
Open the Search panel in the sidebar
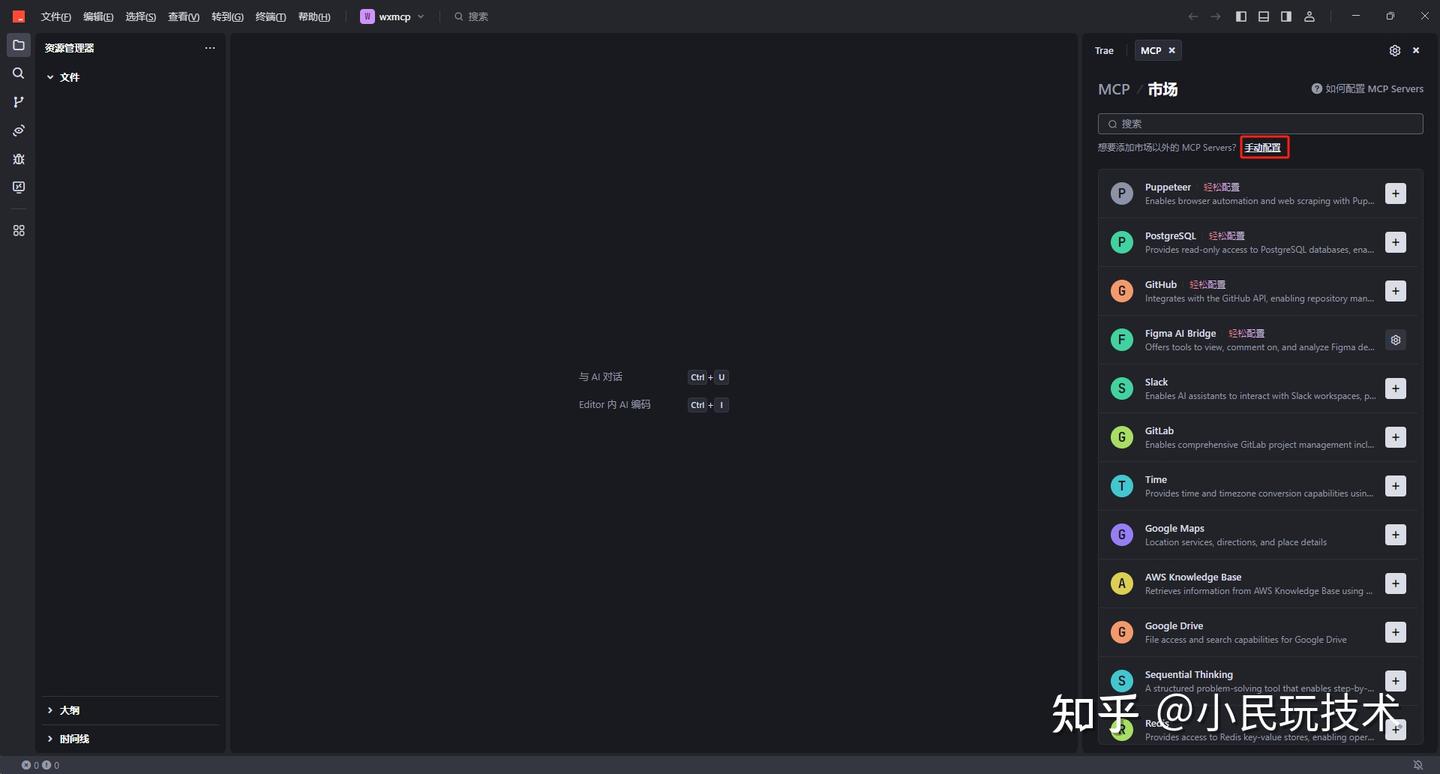17,73
